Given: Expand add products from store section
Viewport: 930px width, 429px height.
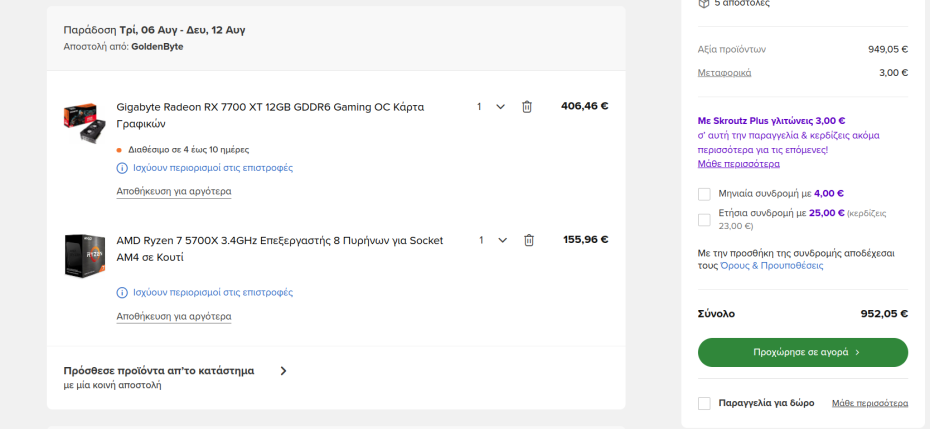Looking at the screenshot, I should pyautogui.click(x=283, y=371).
